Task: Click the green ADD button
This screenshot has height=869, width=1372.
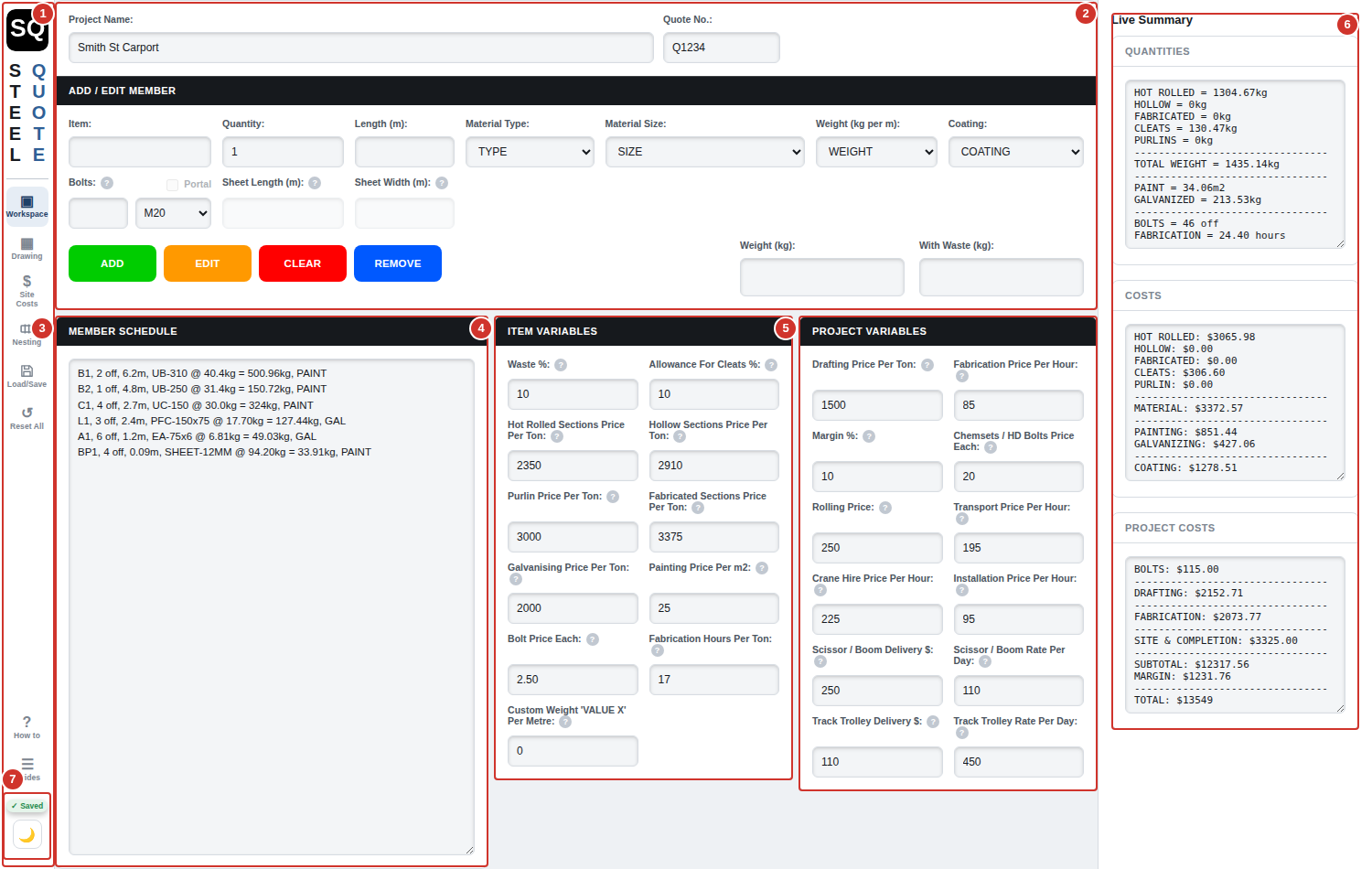Action: coord(113,263)
